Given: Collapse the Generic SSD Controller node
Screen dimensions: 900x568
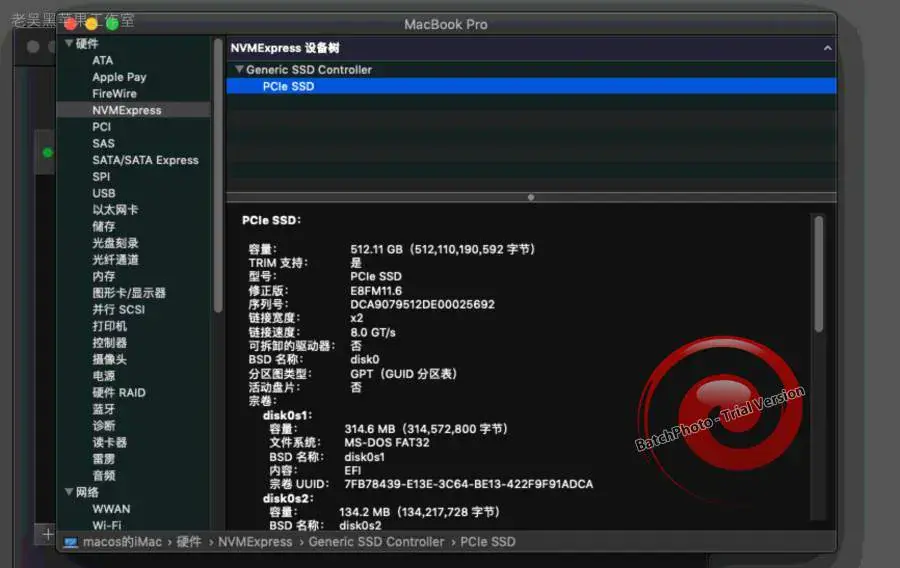Looking at the screenshot, I should point(239,69).
